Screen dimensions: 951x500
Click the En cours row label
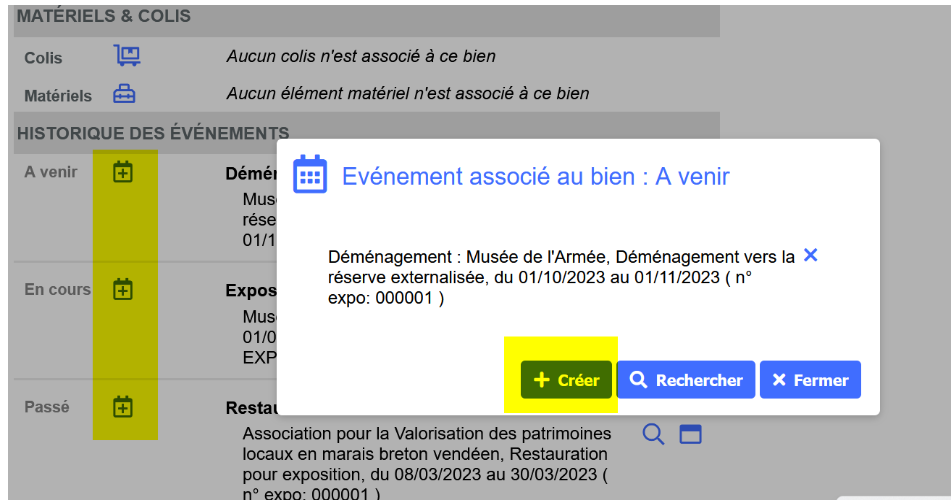(x=57, y=290)
